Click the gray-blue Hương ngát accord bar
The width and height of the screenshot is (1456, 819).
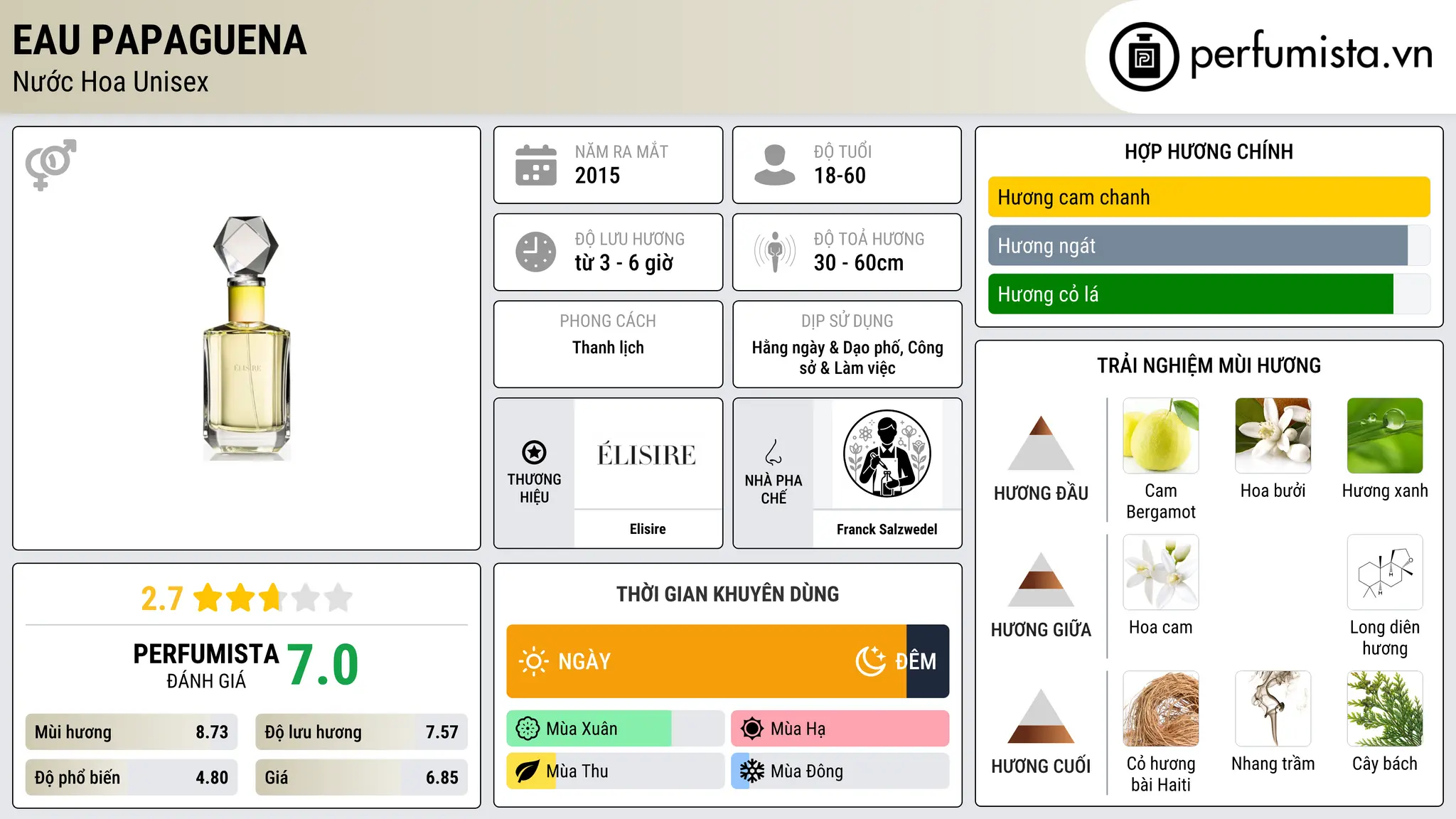1198,245
